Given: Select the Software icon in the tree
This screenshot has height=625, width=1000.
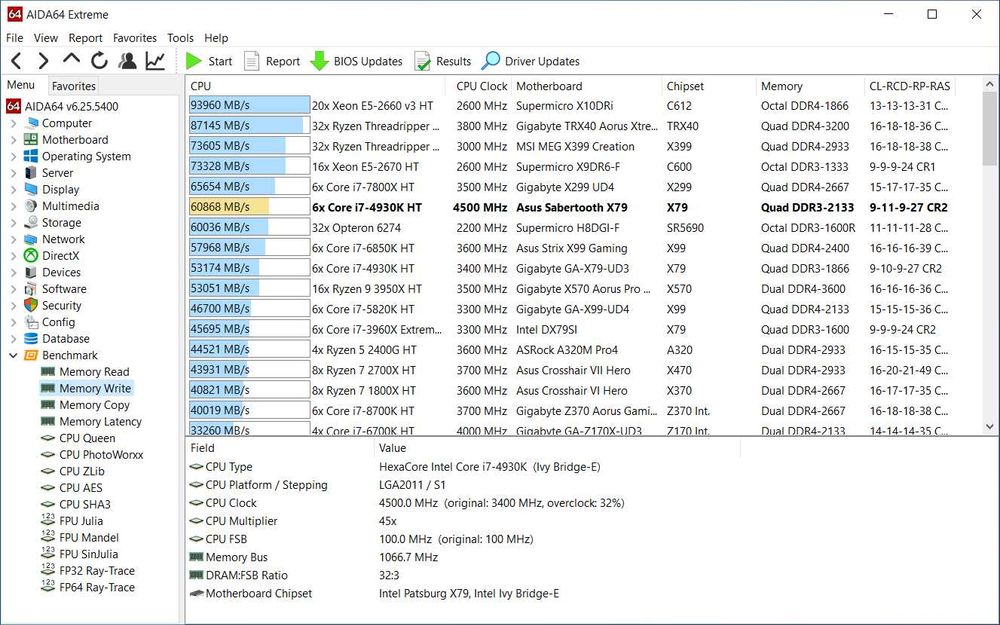Looking at the screenshot, I should tap(31, 289).
